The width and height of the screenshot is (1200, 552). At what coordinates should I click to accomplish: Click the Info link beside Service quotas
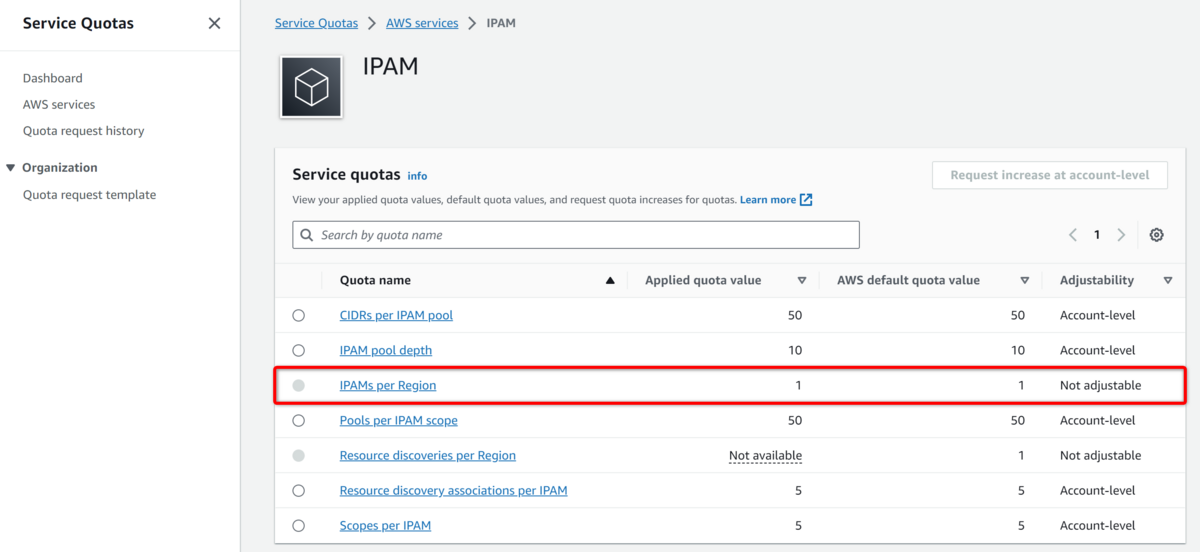pos(417,176)
